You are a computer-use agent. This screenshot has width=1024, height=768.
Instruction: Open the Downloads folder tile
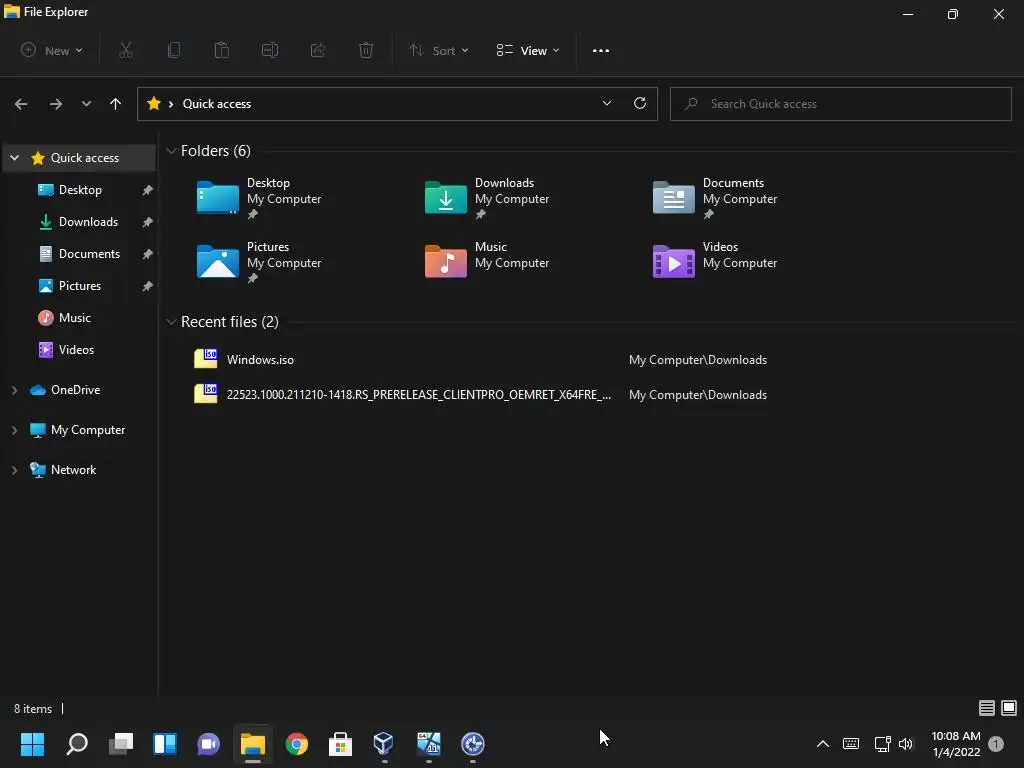487,198
